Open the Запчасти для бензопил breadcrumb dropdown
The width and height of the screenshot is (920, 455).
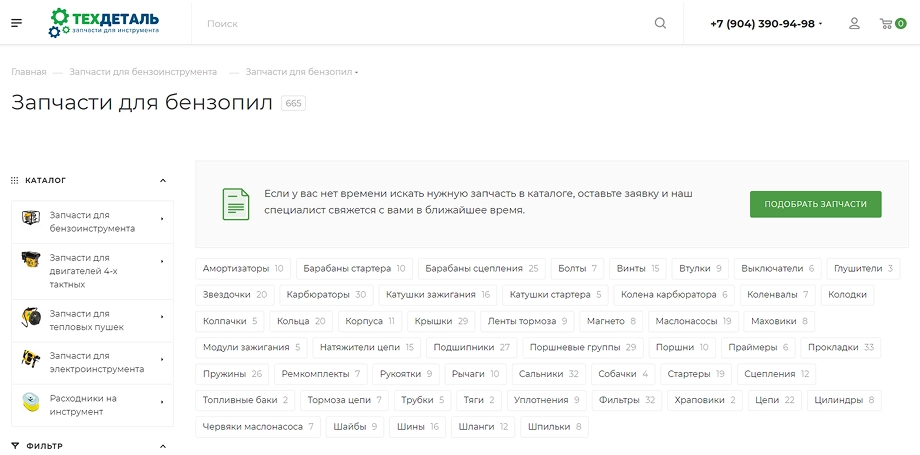point(357,72)
